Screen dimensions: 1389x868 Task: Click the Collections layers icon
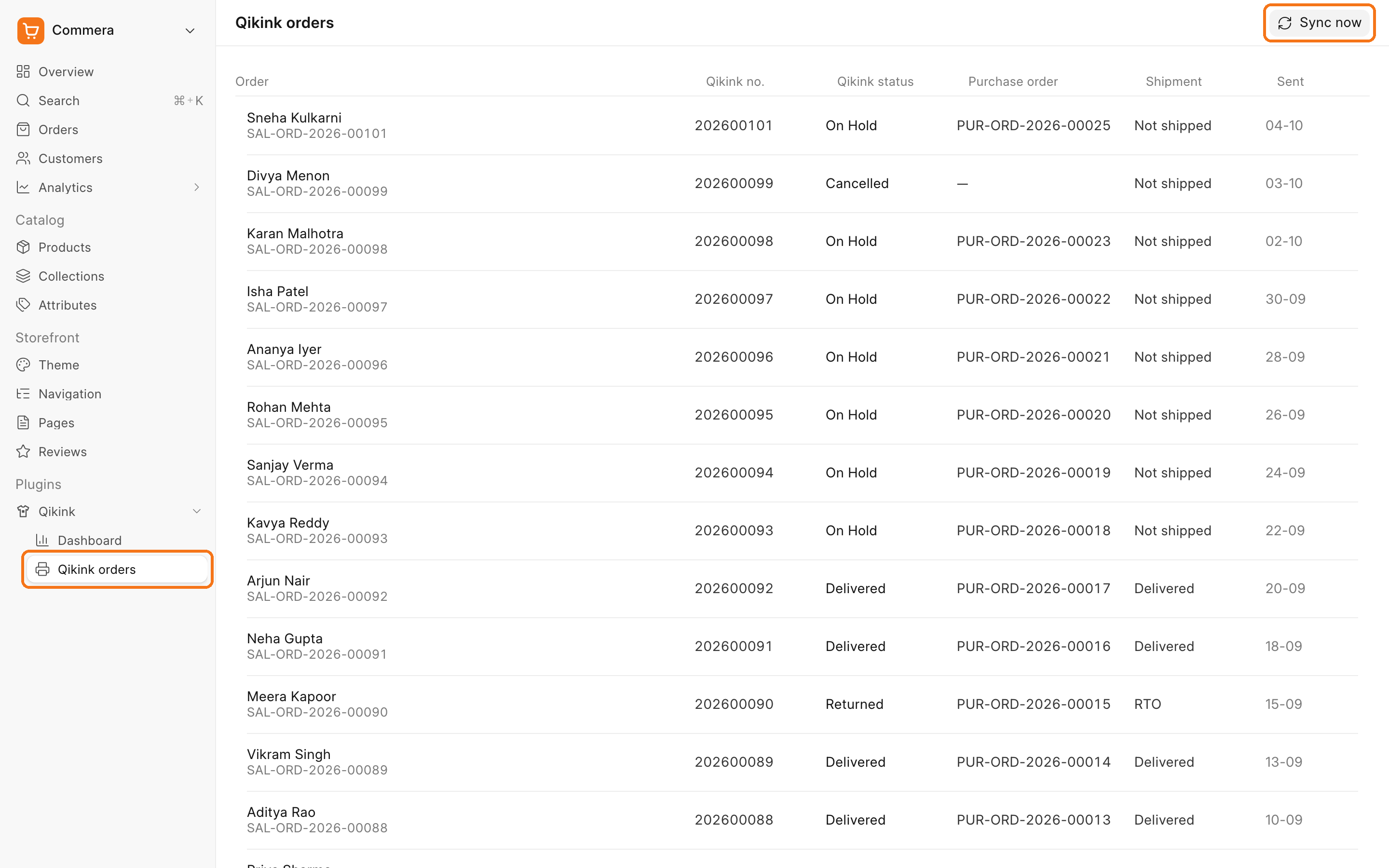[x=23, y=276]
